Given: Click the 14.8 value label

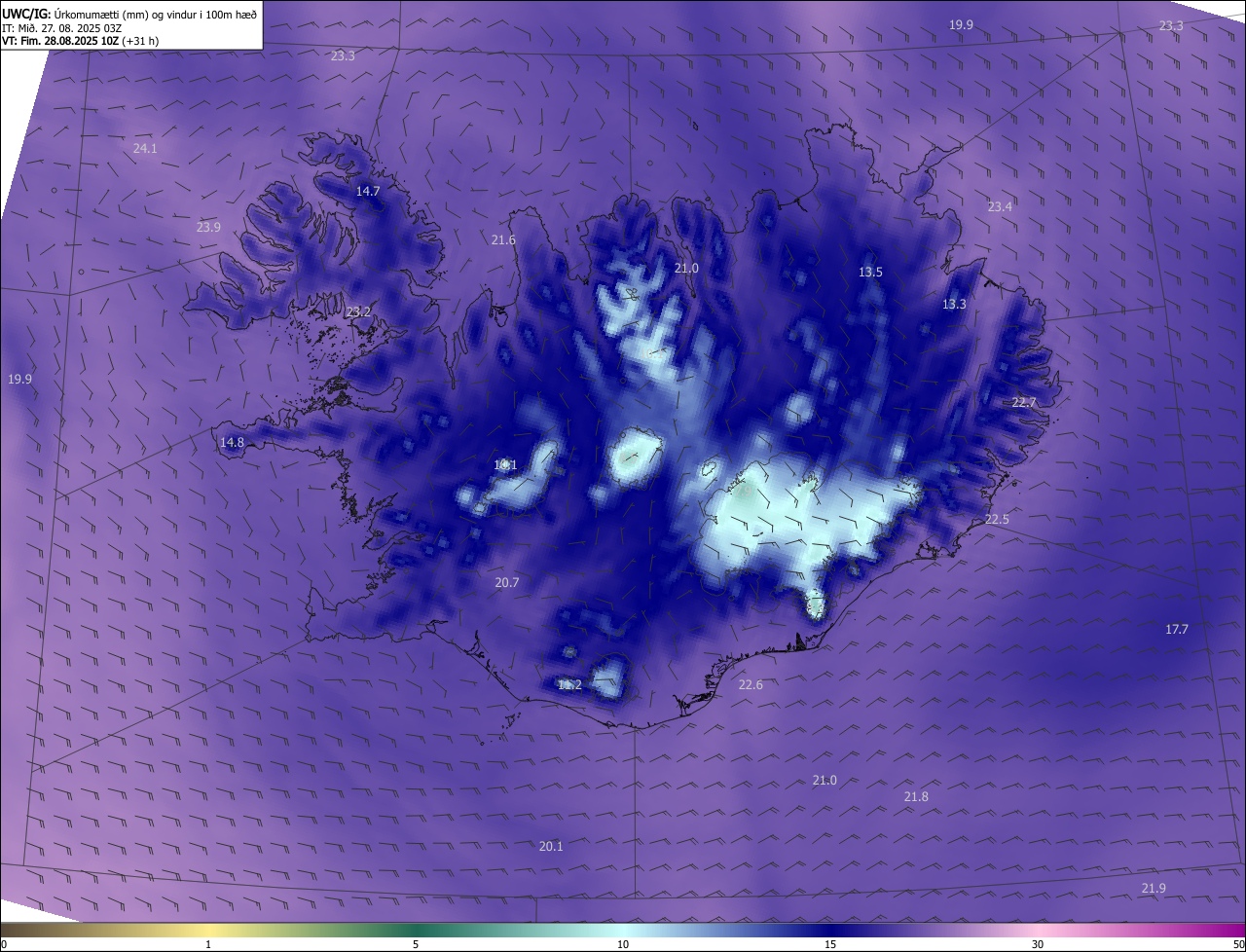Looking at the screenshot, I should point(232,443).
